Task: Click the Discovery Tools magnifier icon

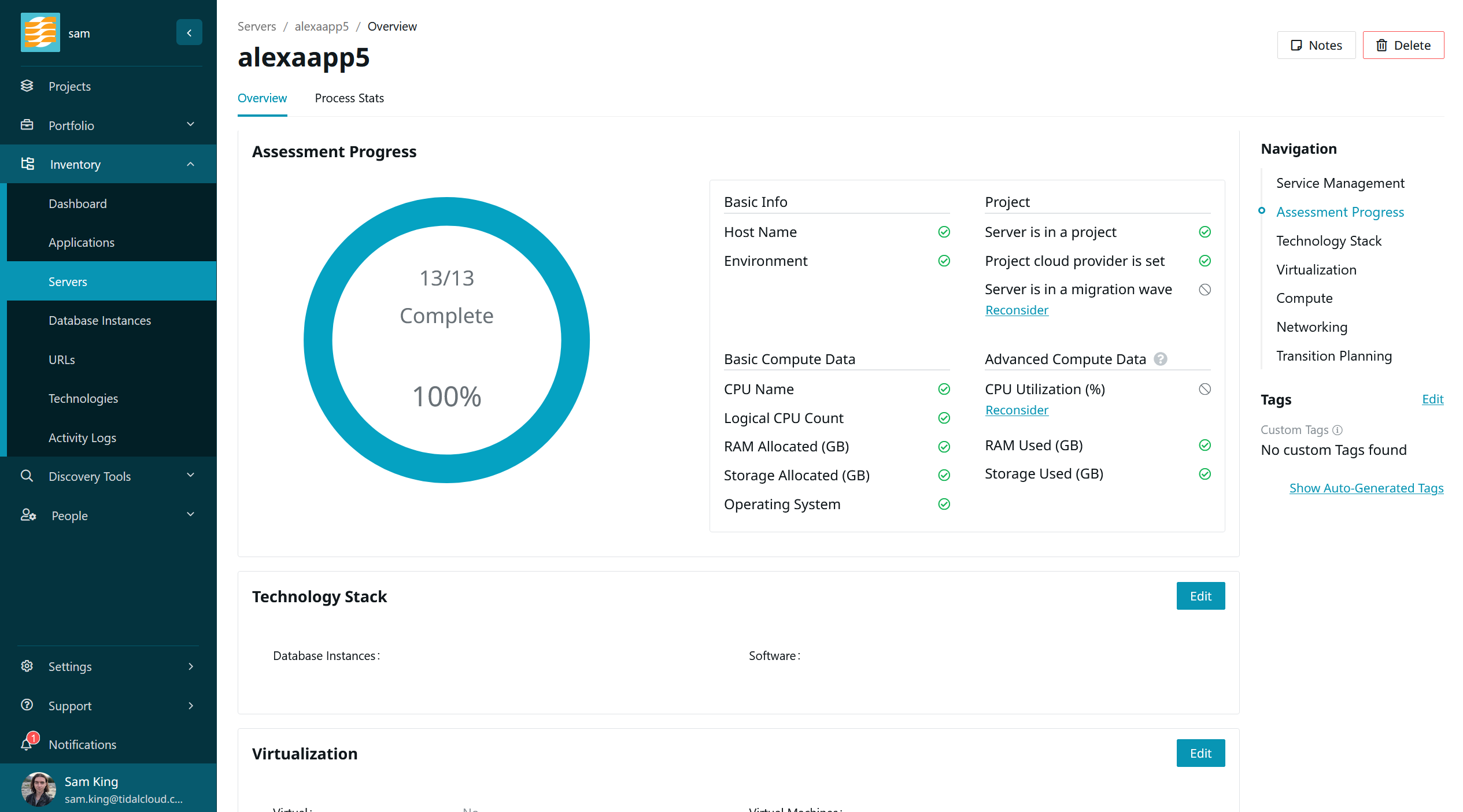Action: [27, 476]
